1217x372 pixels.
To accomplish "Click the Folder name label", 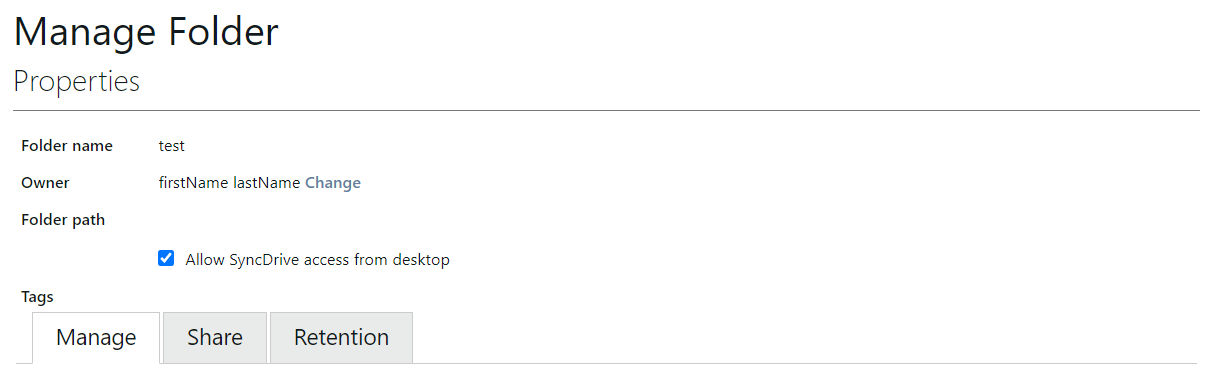I will click(x=67, y=146).
